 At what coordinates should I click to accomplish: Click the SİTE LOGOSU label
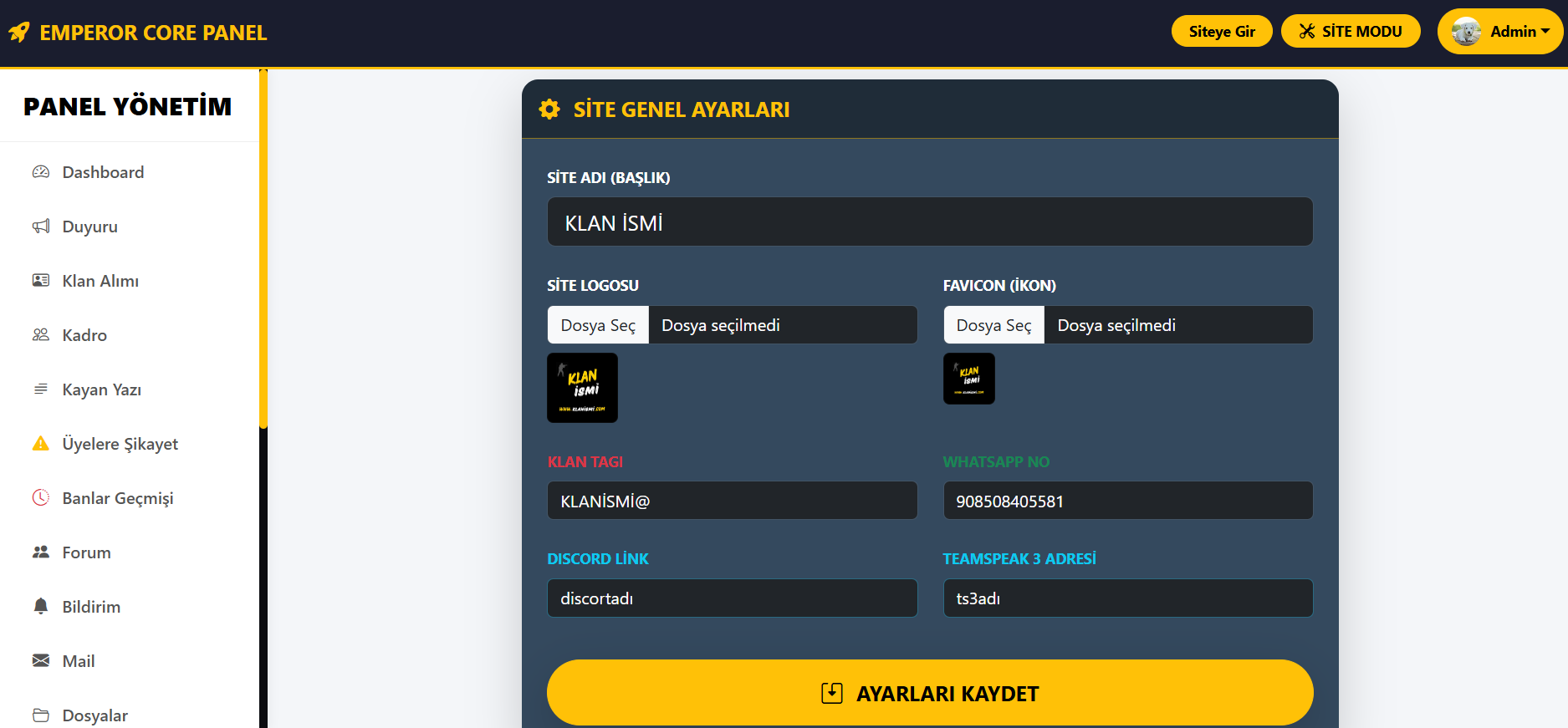(x=593, y=286)
